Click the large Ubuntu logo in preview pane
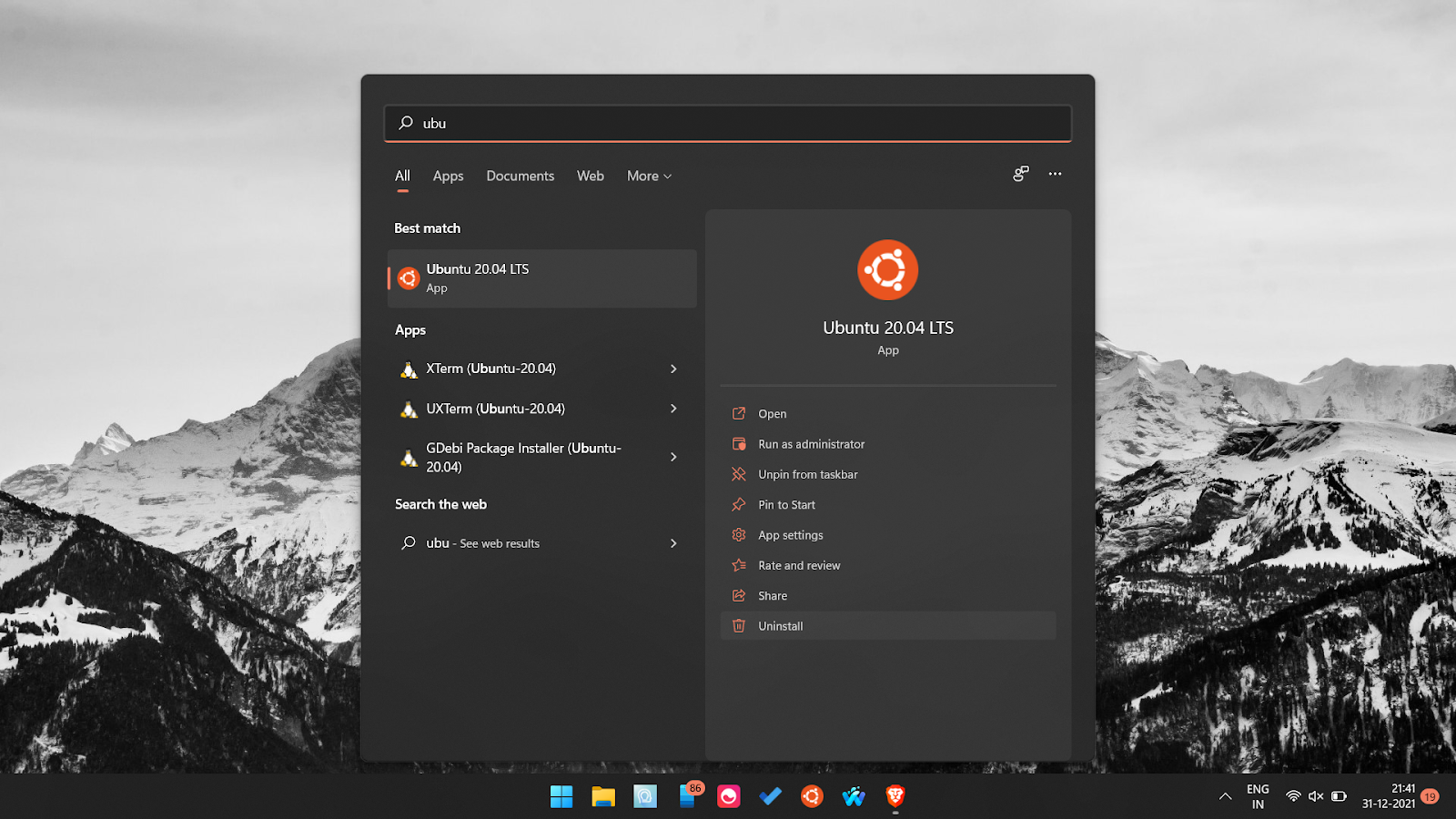This screenshot has width=1456, height=819. coord(888,270)
